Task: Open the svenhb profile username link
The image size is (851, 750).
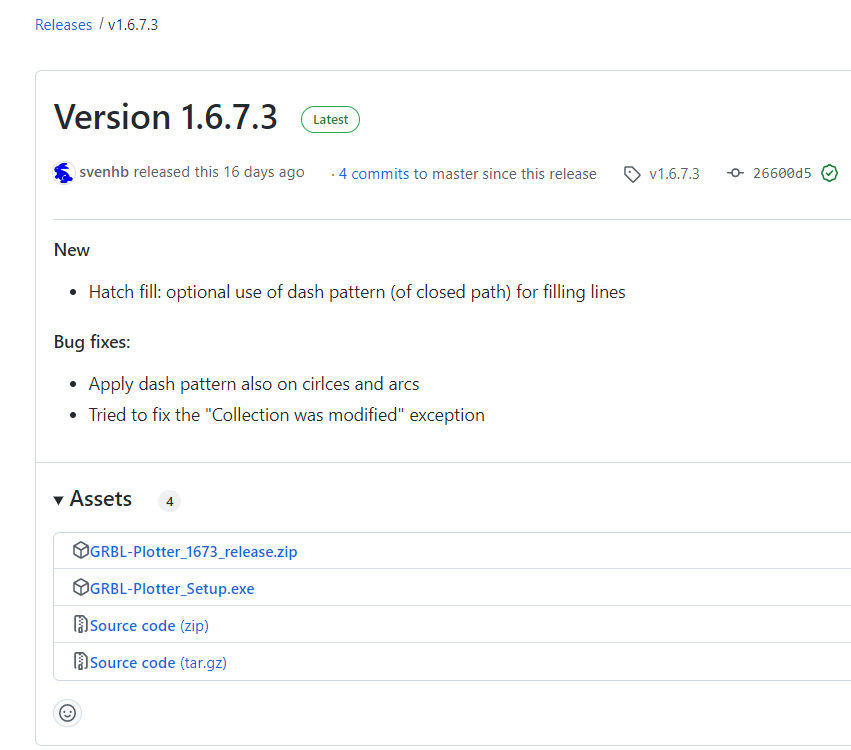Action: (105, 173)
